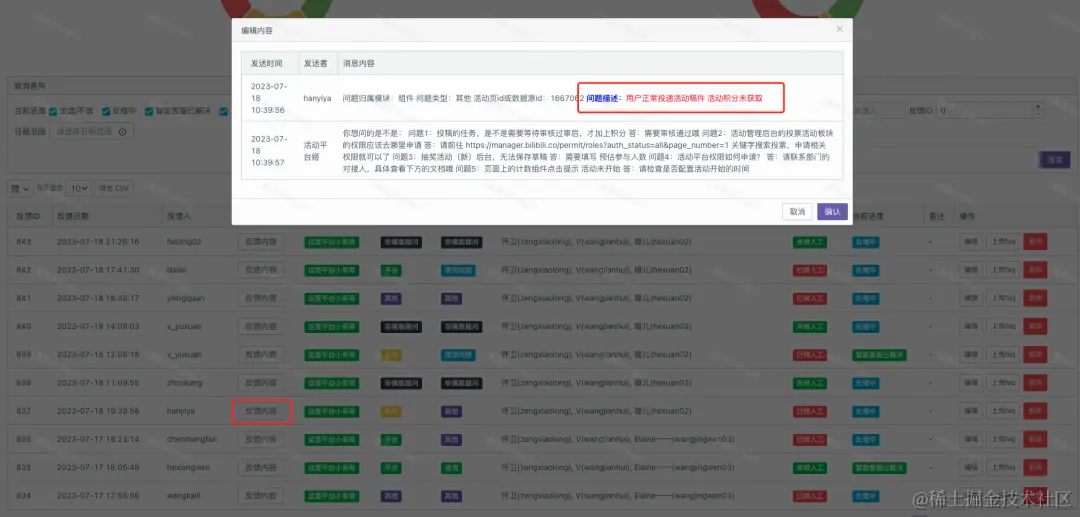This screenshot has height=517, width=1080.
Task: Click the 智能客服已解决 status tag in row 835
Action: (879, 468)
